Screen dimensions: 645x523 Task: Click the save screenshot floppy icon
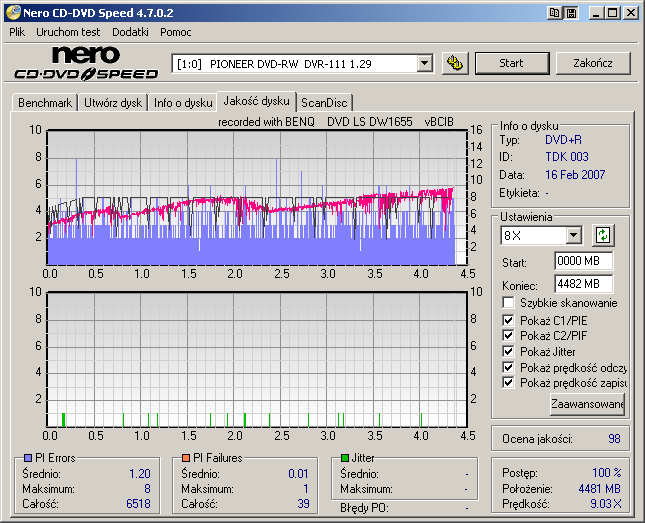coord(571,13)
